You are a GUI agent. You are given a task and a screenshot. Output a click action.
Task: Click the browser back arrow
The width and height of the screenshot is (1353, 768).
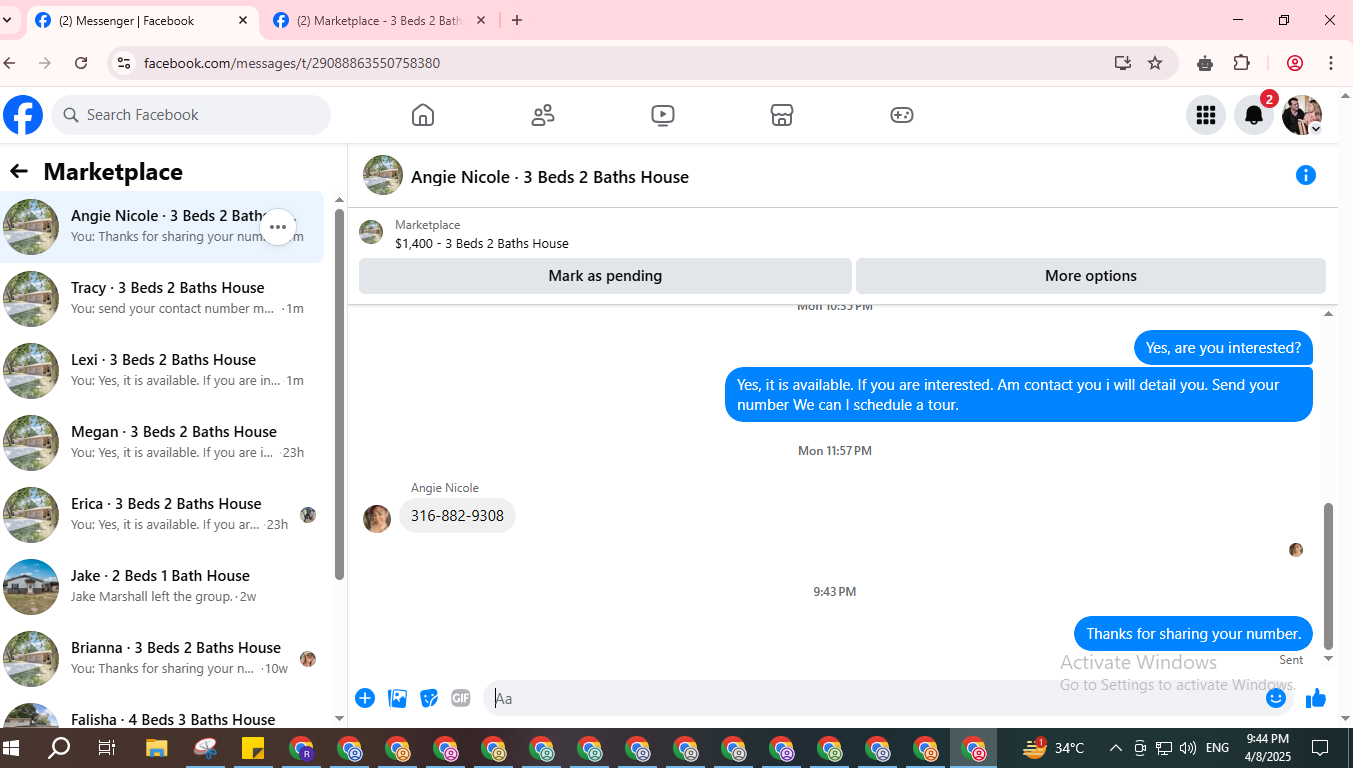10,63
